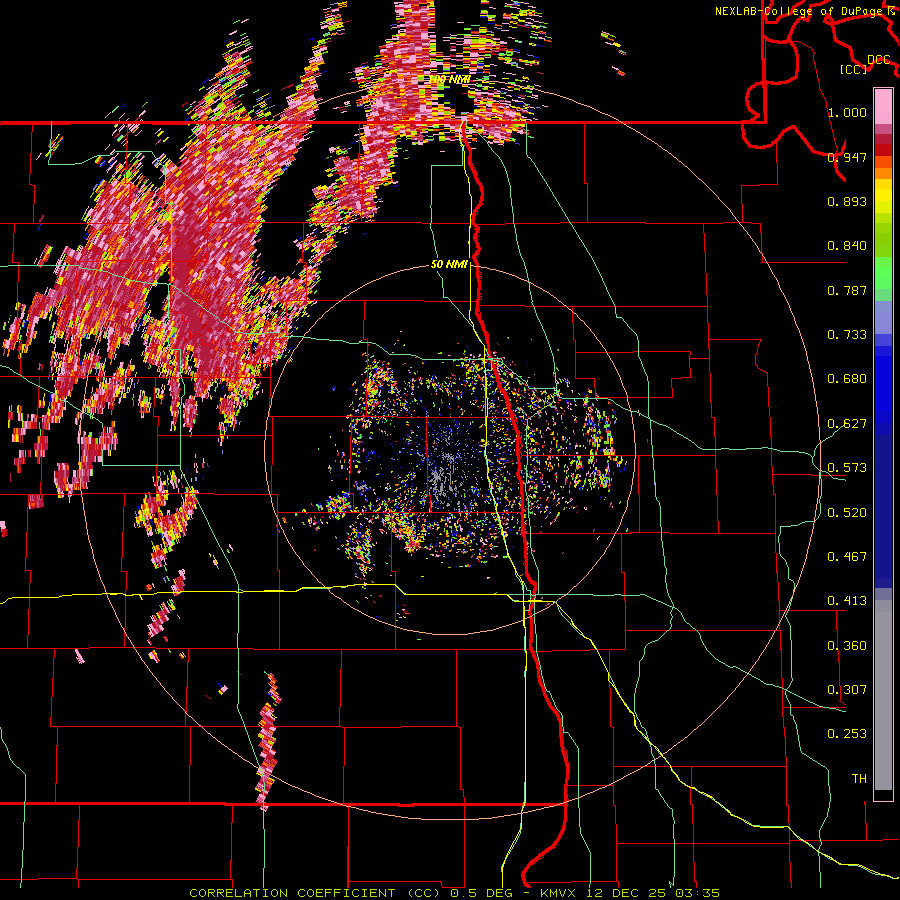The width and height of the screenshot is (900, 900).
Task: Click the 100 NMI range ring label
Action: (x=449, y=79)
